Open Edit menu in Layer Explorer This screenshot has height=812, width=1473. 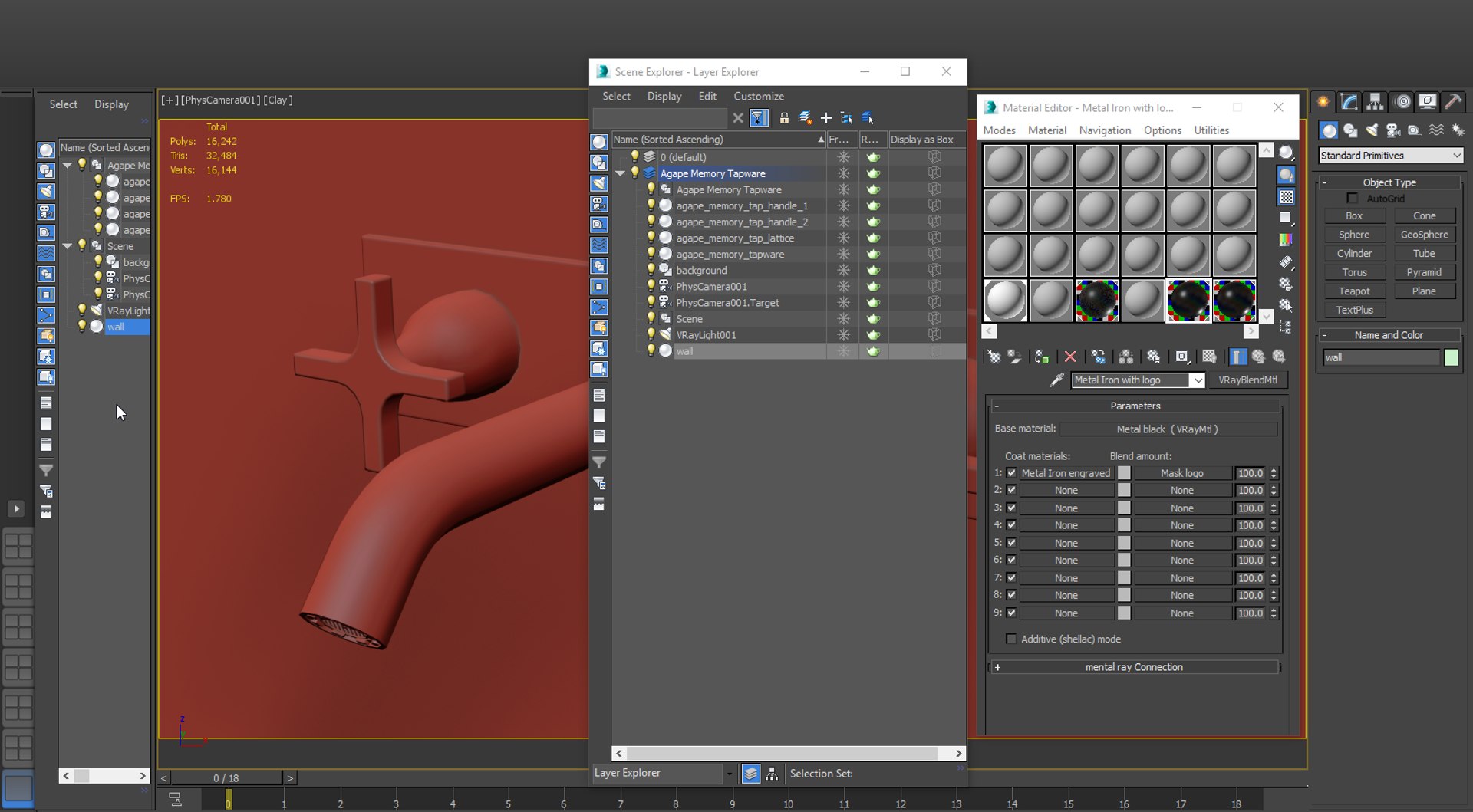point(707,97)
